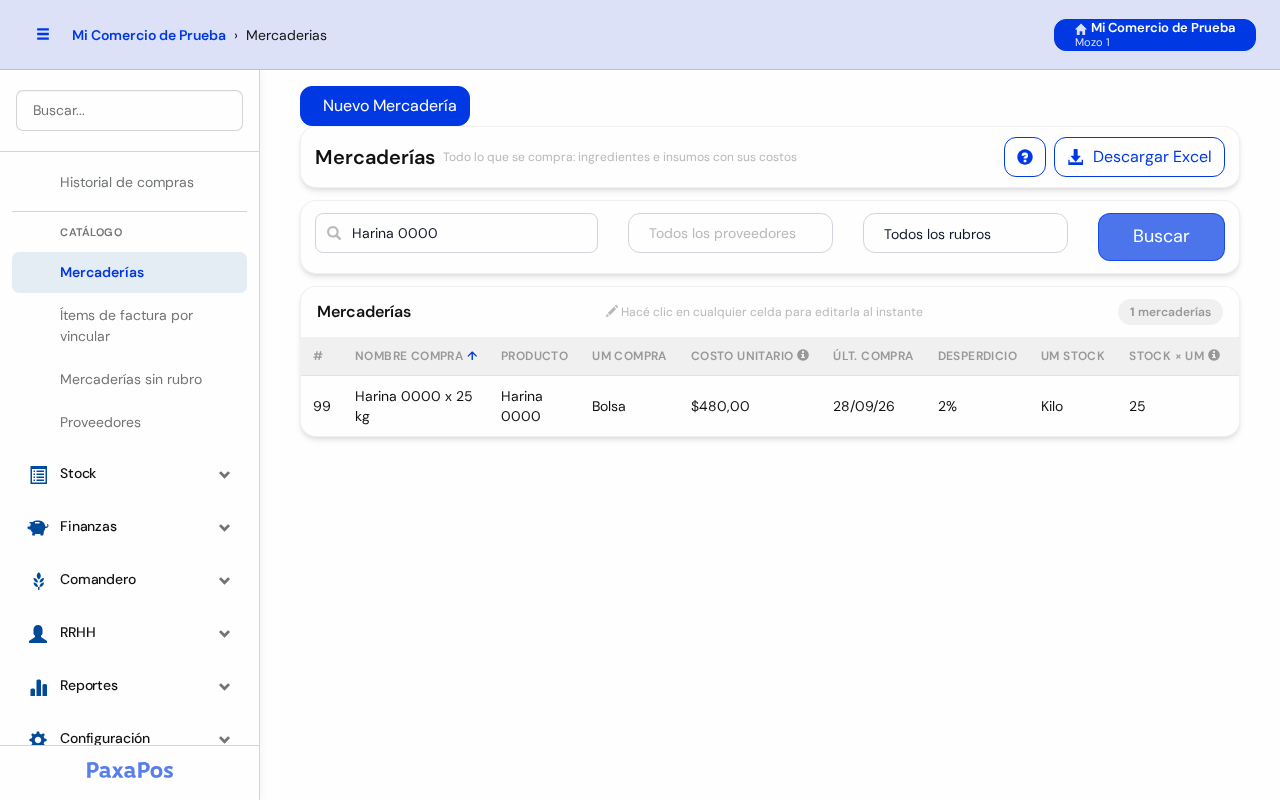Click the RRHH person icon
This screenshot has height=800, width=1280.
tap(38, 634)
